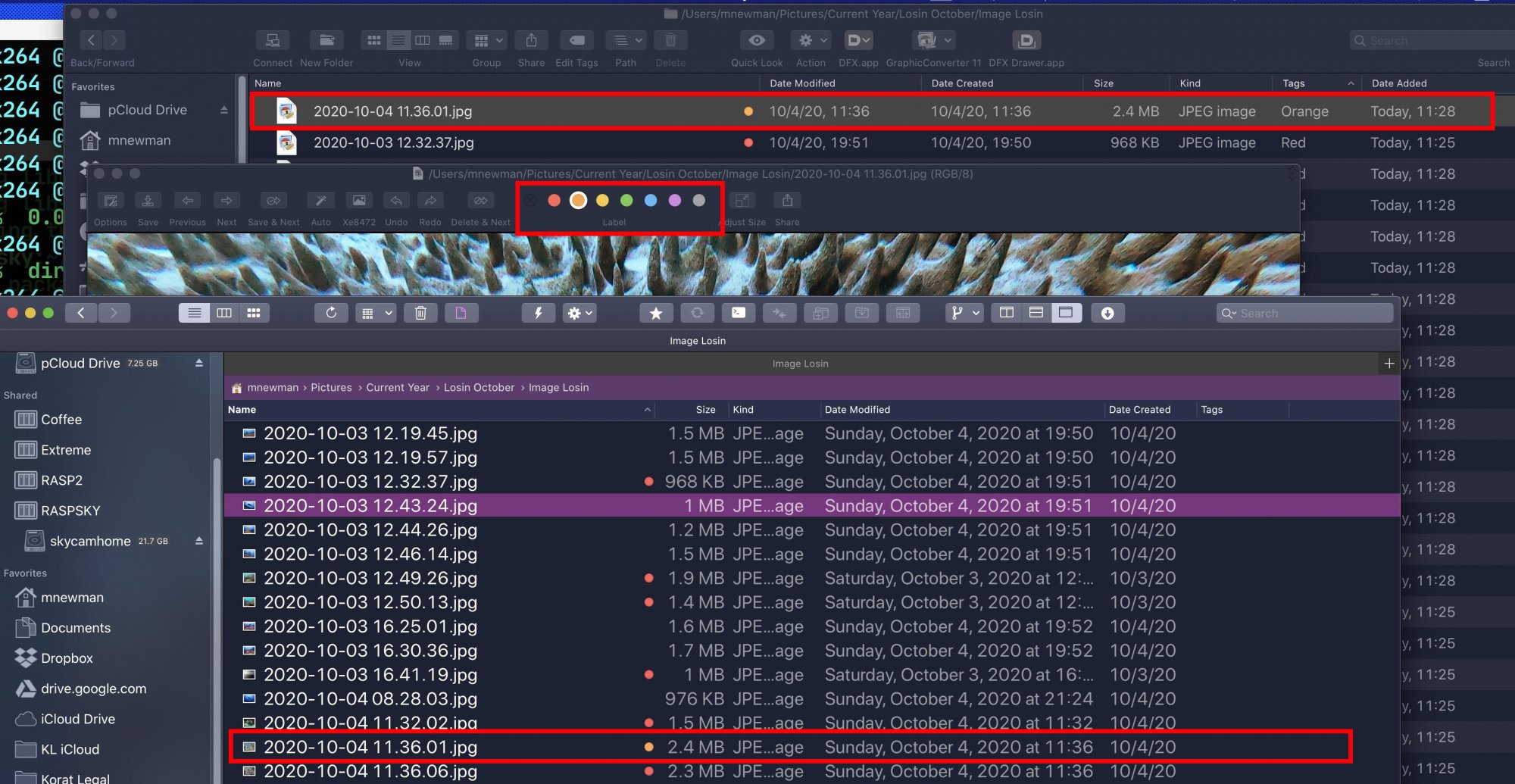Switch top Finder window to icon view
The height and width of the screenshot is (784, 1515).
[374, 40]
